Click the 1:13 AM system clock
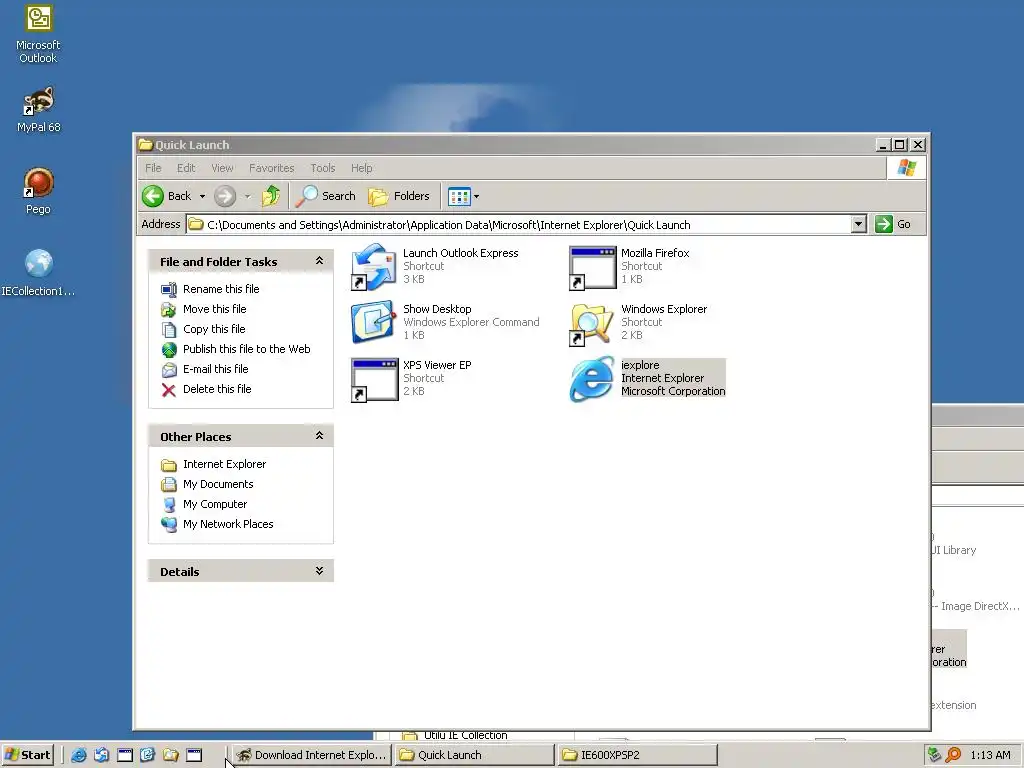This screenshot has width=1024, height=768. 990,755
